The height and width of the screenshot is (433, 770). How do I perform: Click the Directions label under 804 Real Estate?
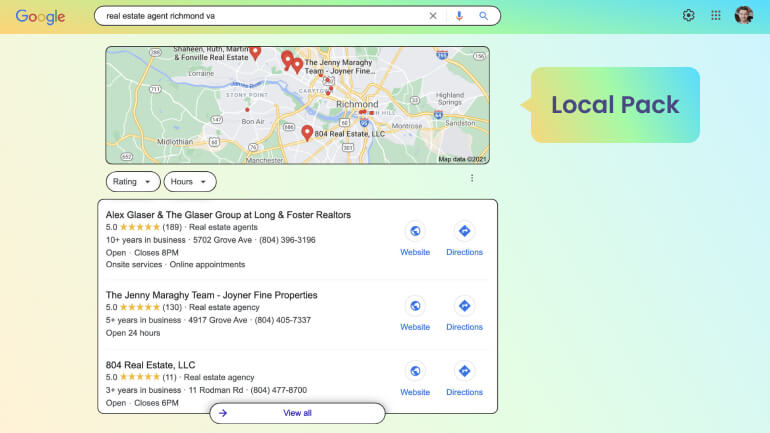click(x=464, y=392)
